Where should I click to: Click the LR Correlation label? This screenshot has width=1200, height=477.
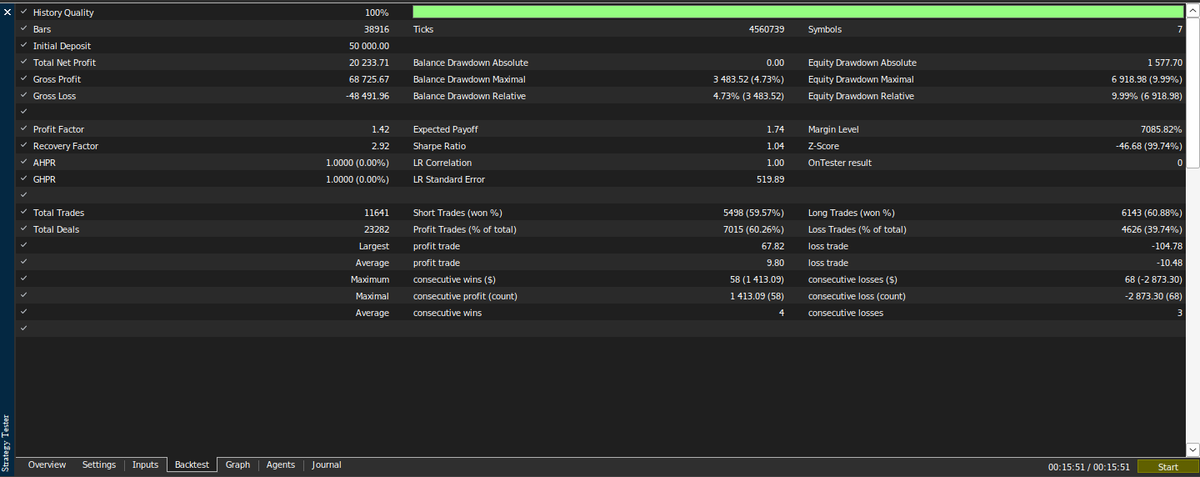442,163
